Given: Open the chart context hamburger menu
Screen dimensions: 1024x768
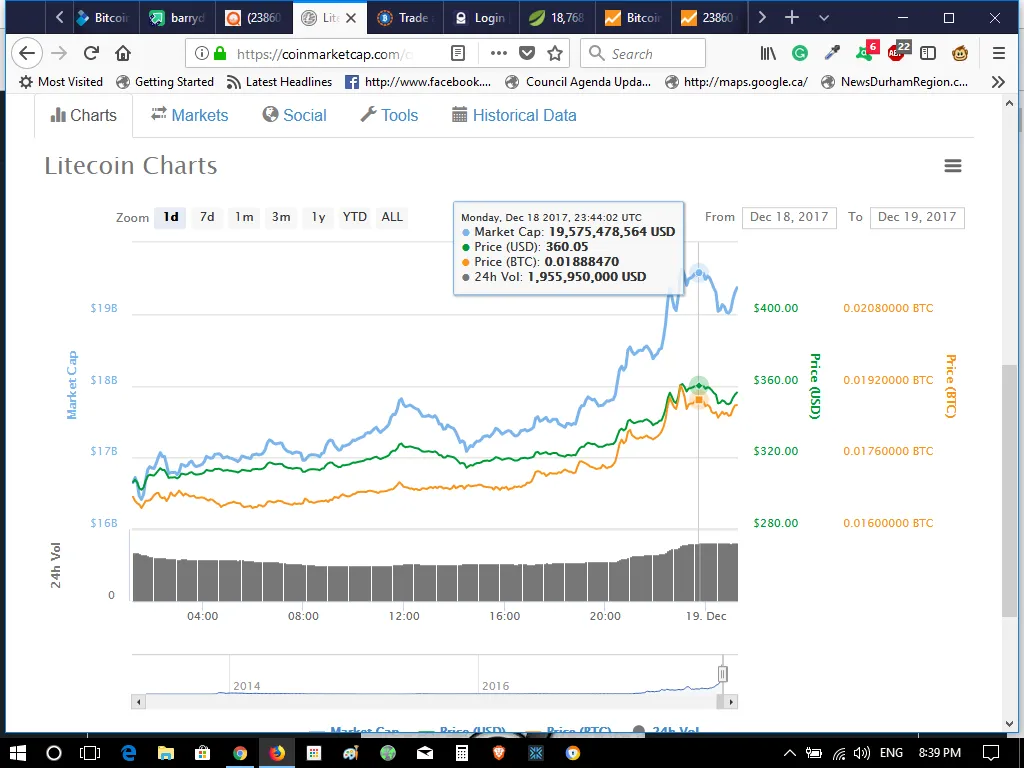Looking at the screenshot, I should [x=953, y=166].
